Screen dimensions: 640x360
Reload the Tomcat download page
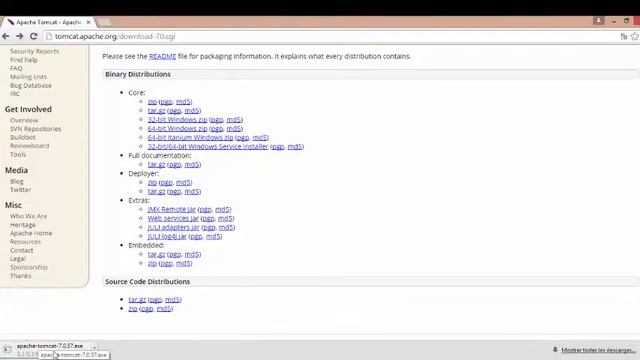[33, 36]
